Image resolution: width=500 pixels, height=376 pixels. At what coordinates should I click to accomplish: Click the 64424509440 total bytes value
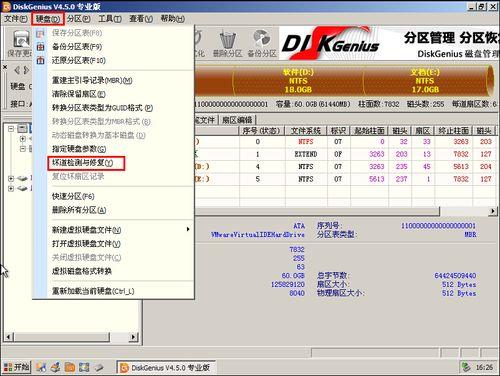pyautogui.click(x=455, y=276)
